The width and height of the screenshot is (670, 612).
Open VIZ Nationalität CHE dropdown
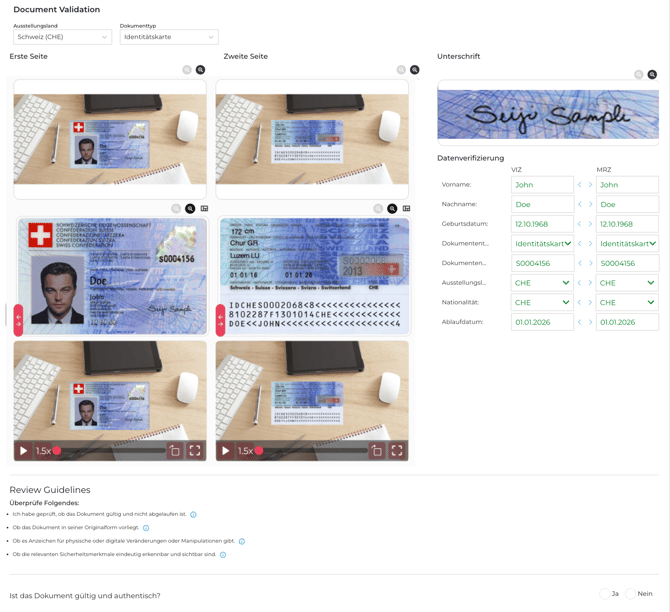[542, 303]
